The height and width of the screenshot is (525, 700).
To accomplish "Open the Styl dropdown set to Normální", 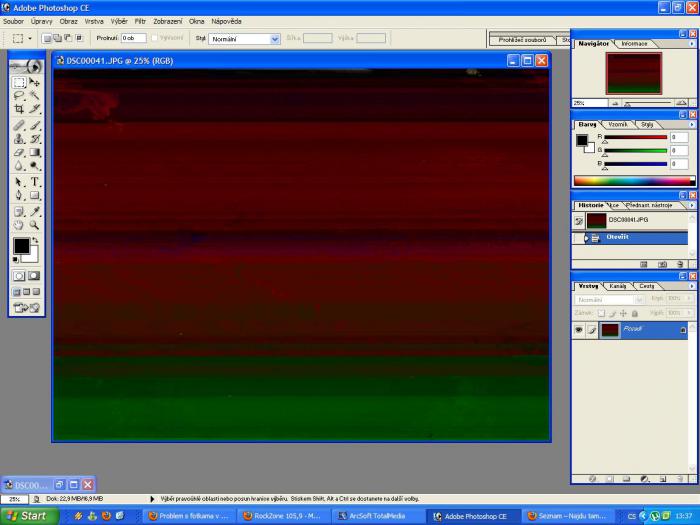I will click(245, 39).
